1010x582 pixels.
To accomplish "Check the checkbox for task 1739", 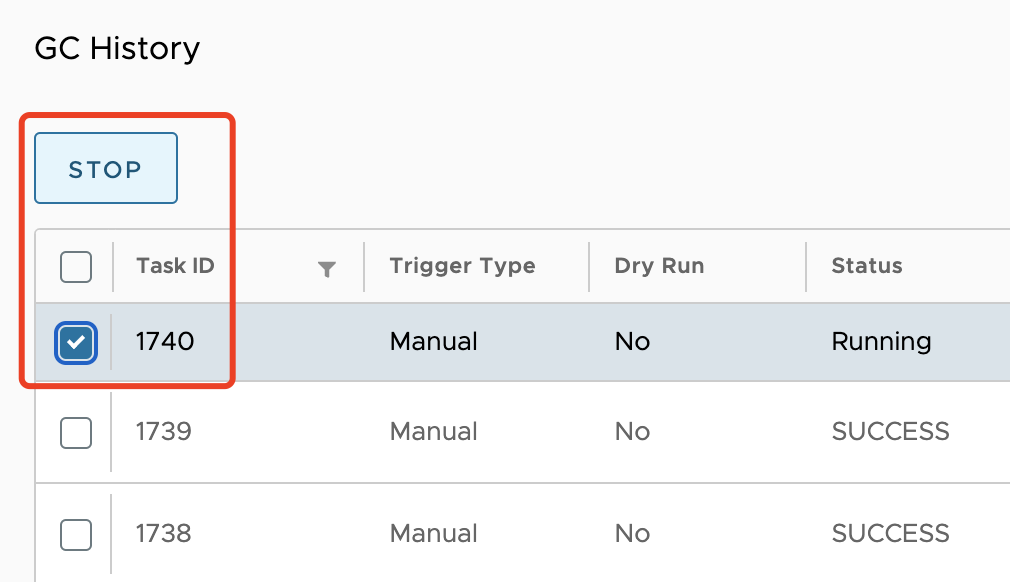I will [x=76, y=431].
